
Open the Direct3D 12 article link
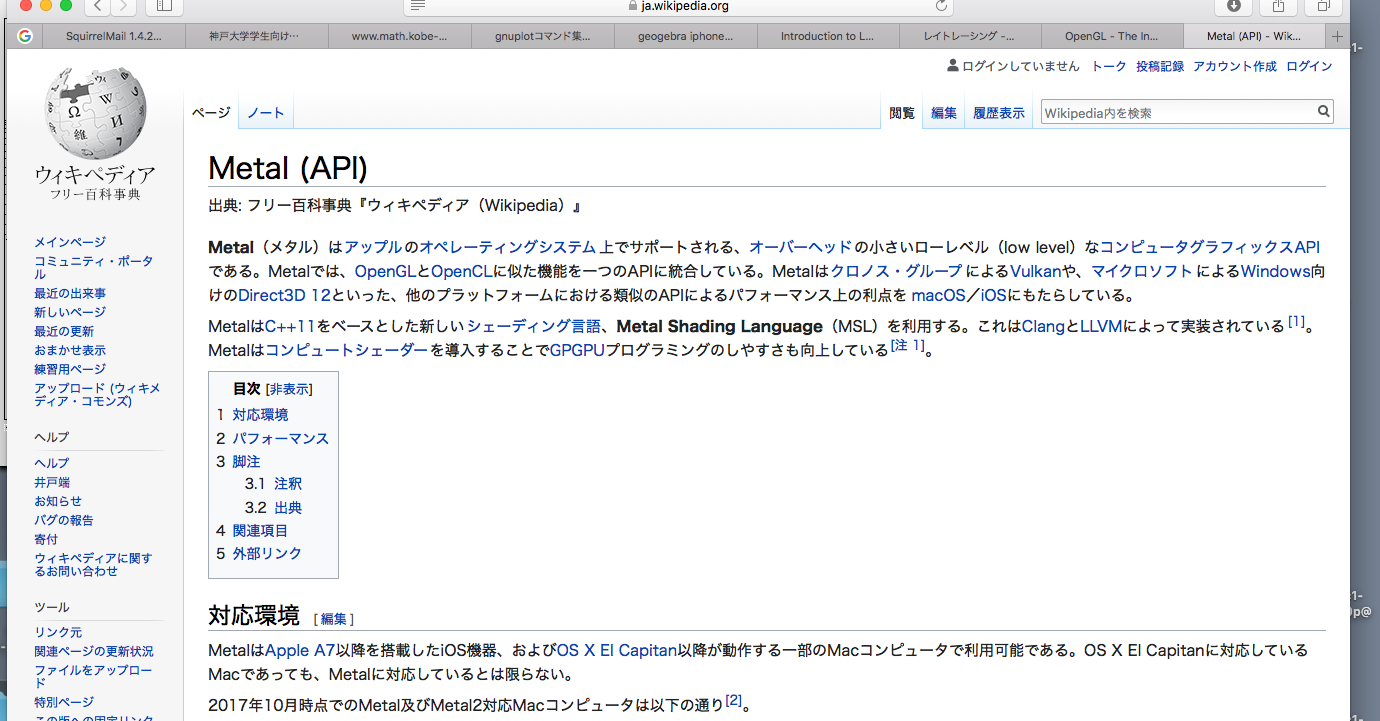(284, 295)
